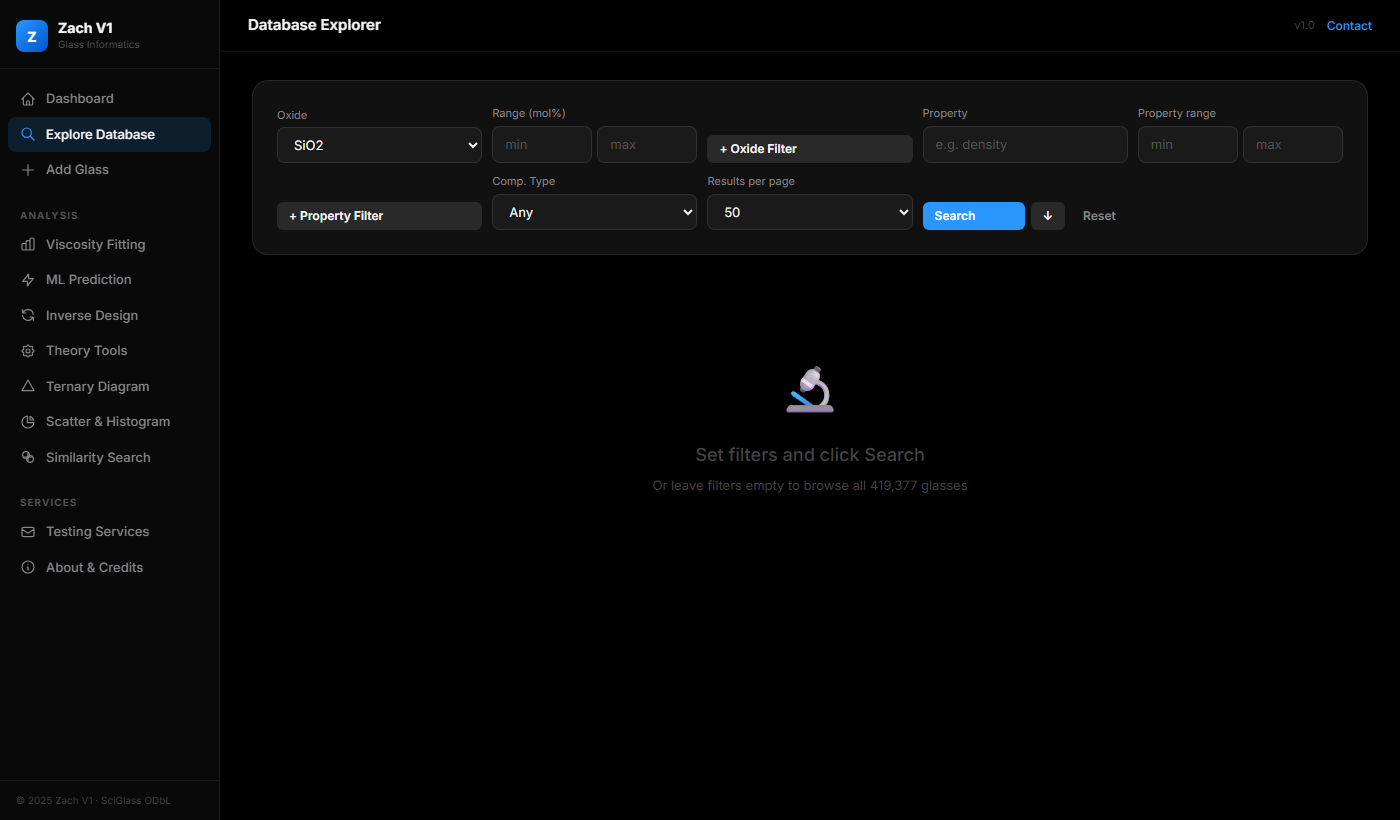The height and width of the screenshot is (820, 1400).
Task: Click the Property range min field
Action: (x=1188, y=144)
